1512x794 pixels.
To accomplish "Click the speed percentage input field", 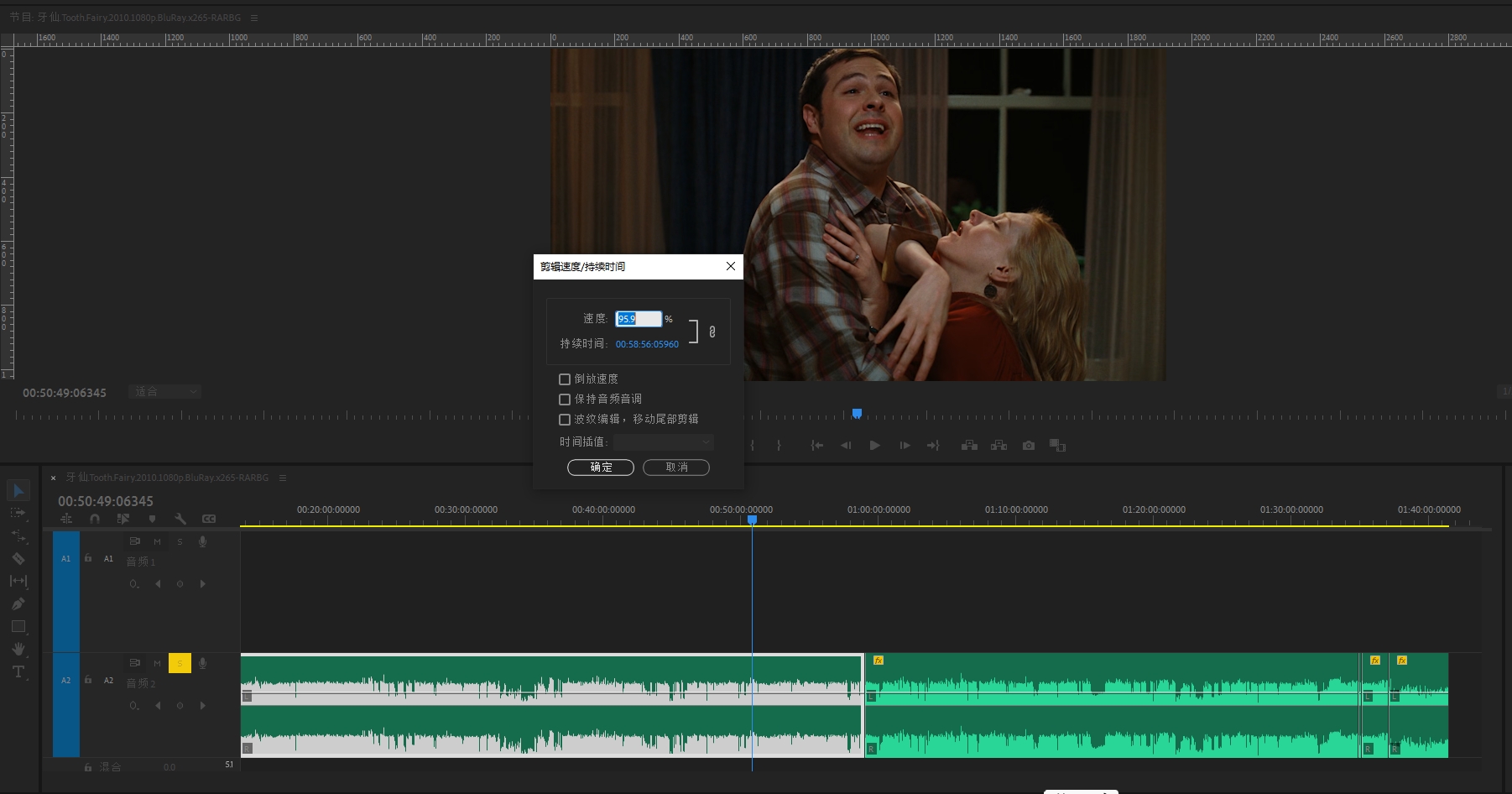I will 639,319.
